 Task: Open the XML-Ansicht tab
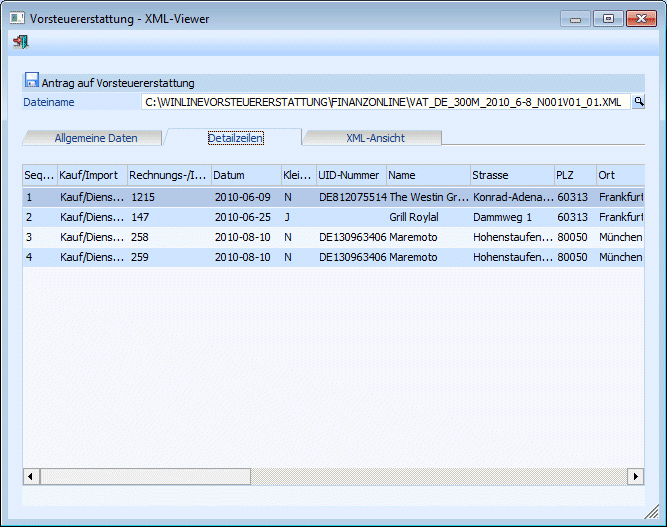tap(375, 138)
